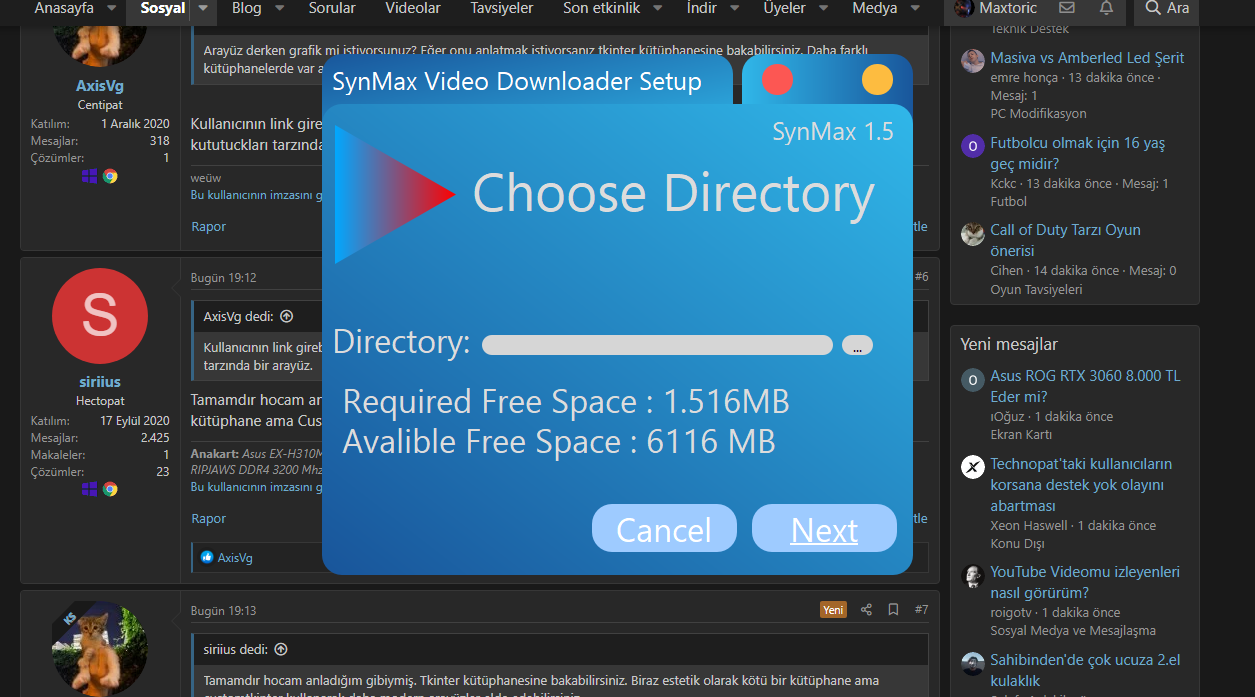1255x697 pixels.
Task: Open 'YouTube Videomu izleyenleri nasıl görürüm?' thread
Action: [x=1085, y=582]
